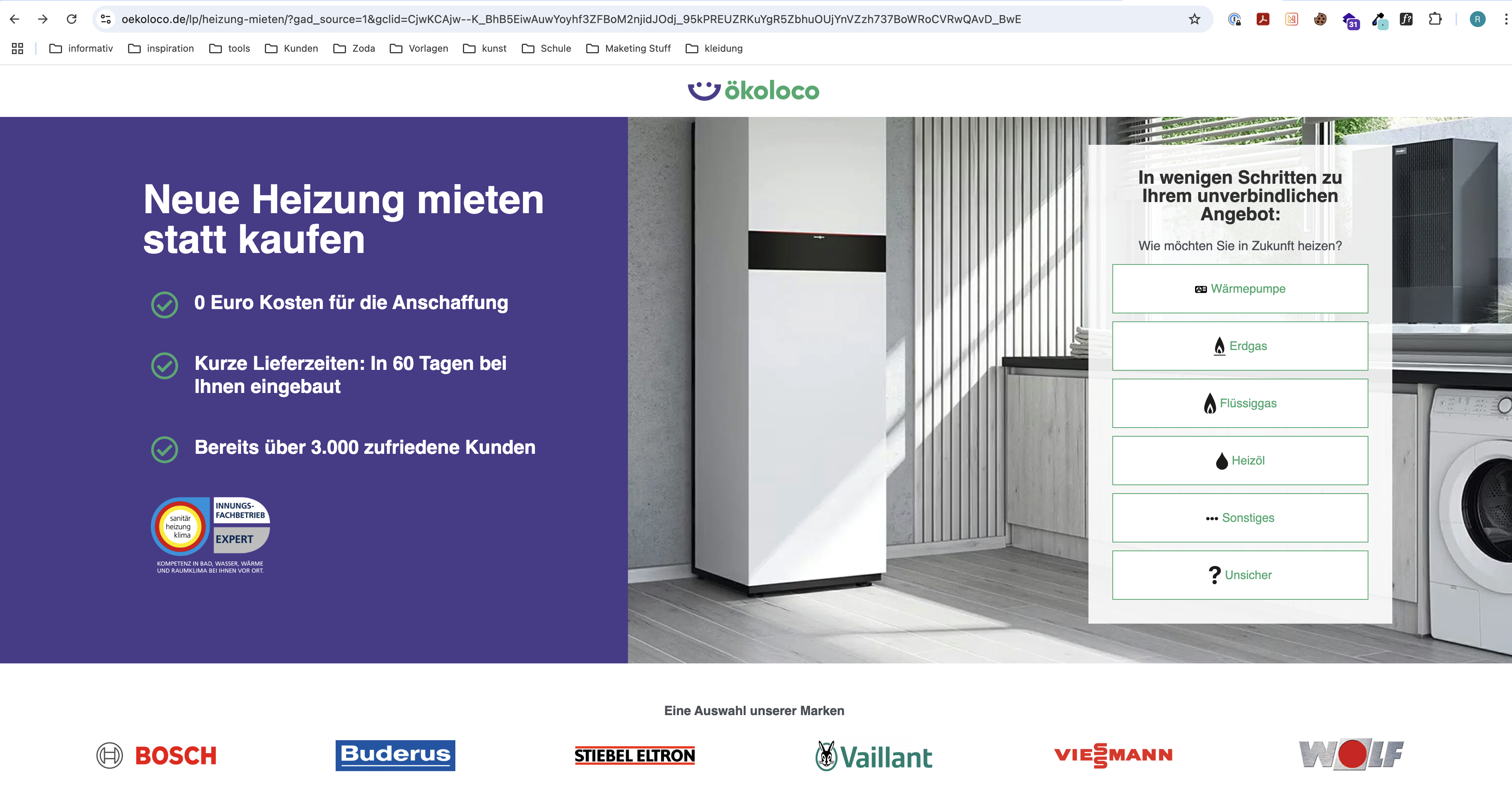
Task: Click text 'Bereits über 3.000 zufriedene Kunden'
Action: tap(365, 447)
